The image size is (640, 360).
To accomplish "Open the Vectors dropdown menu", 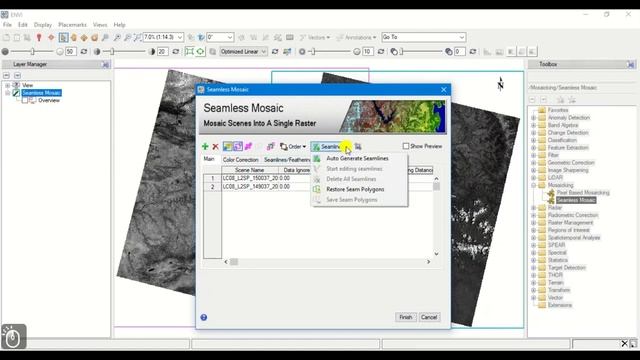I will (315, 37).
